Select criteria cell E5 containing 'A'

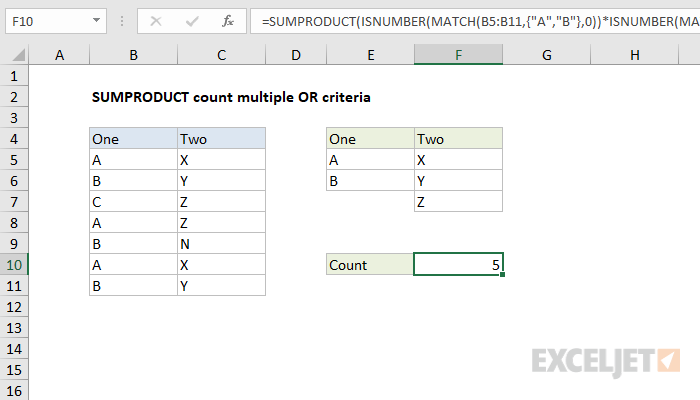click(371, 160)
